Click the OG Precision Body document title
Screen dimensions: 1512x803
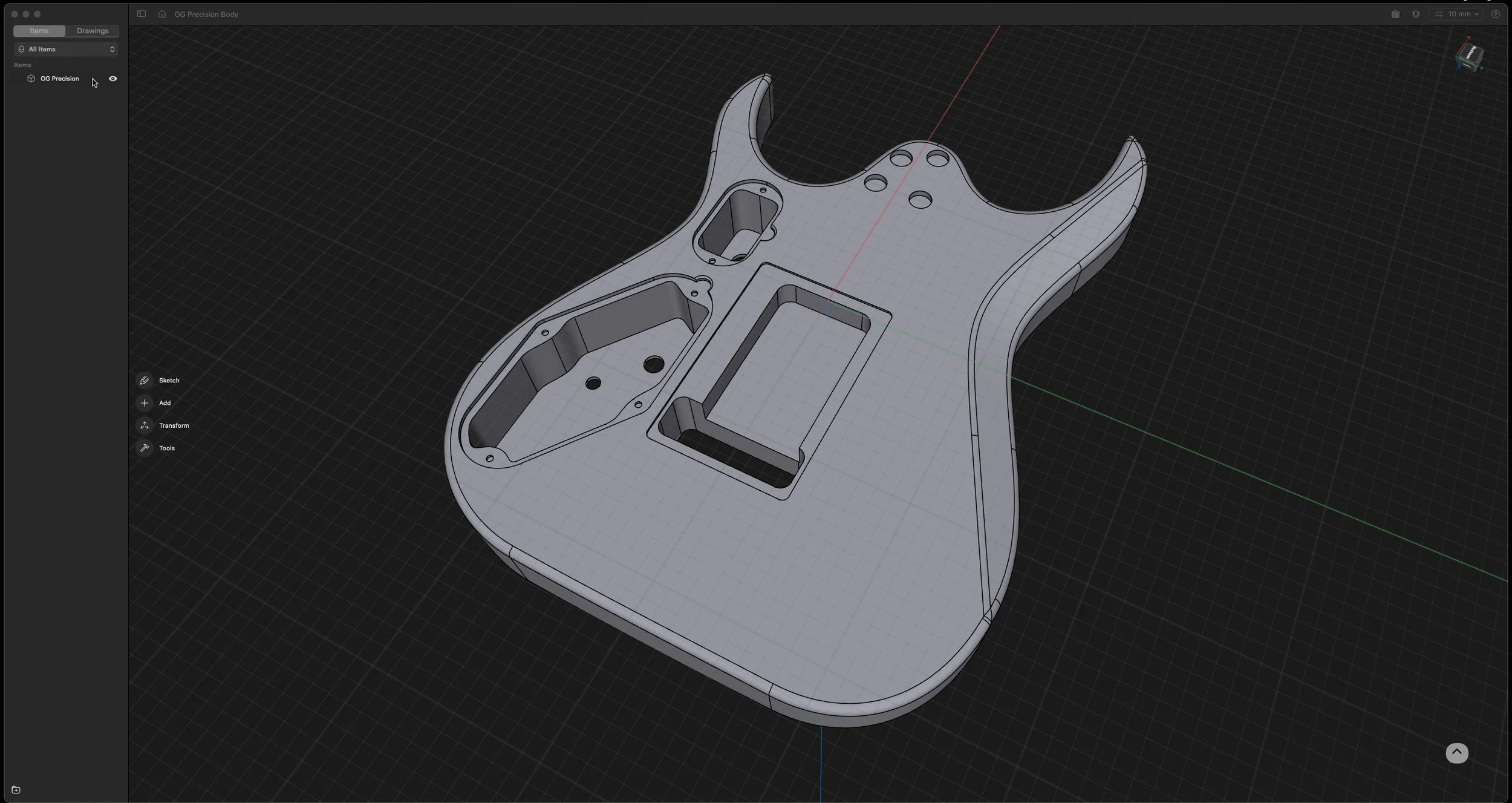[x=206, y=14]
